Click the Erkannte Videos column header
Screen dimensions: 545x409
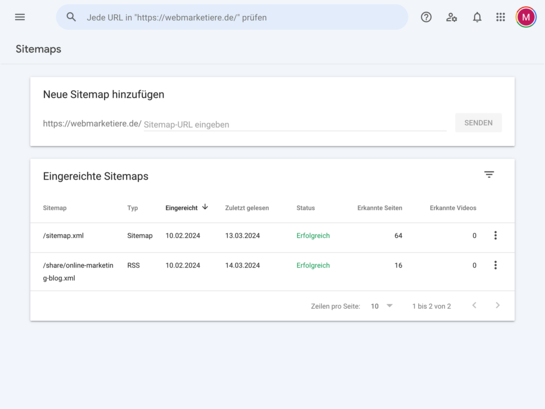point(453,208)
